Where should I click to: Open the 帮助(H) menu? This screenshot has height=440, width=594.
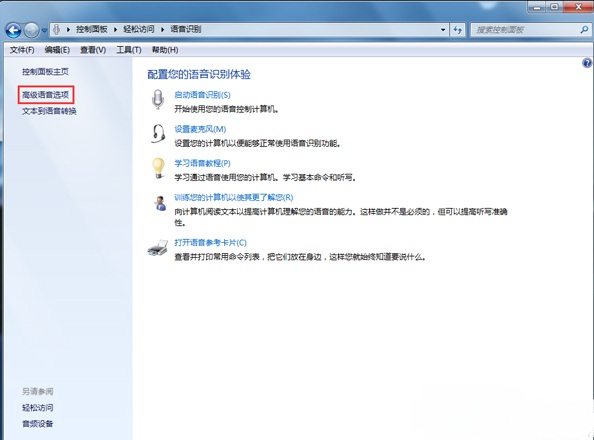tap(165, 50)
